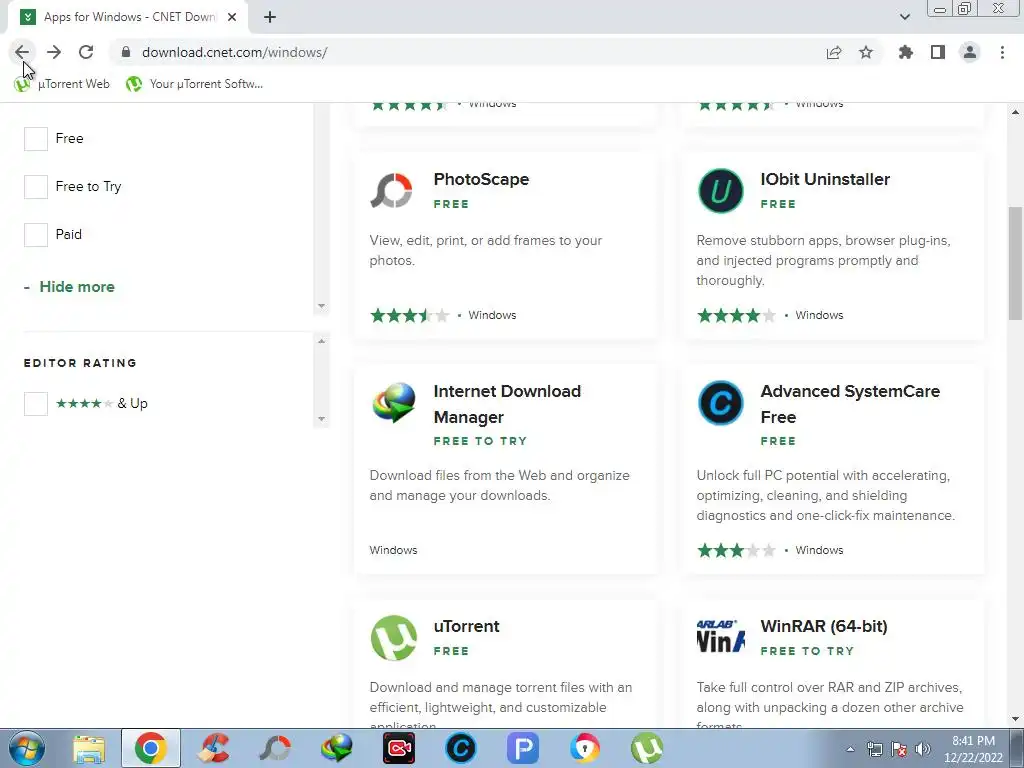Click Advanced SystemCare star rating
The width and height of the screenshot is (1024, 768).
[x=737, y=551]
